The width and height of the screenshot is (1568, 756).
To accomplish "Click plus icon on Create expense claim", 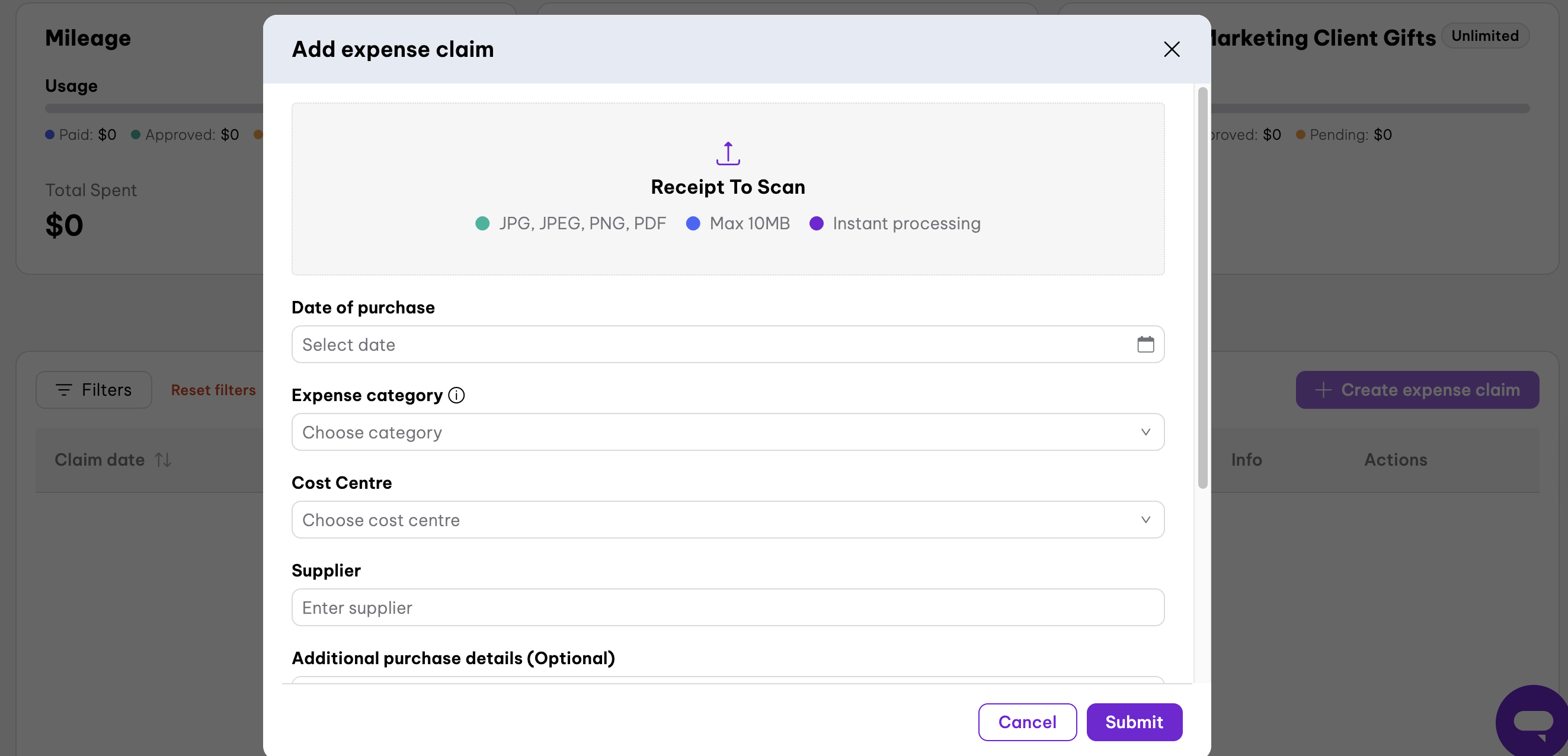I will (x=1323, y=390).
